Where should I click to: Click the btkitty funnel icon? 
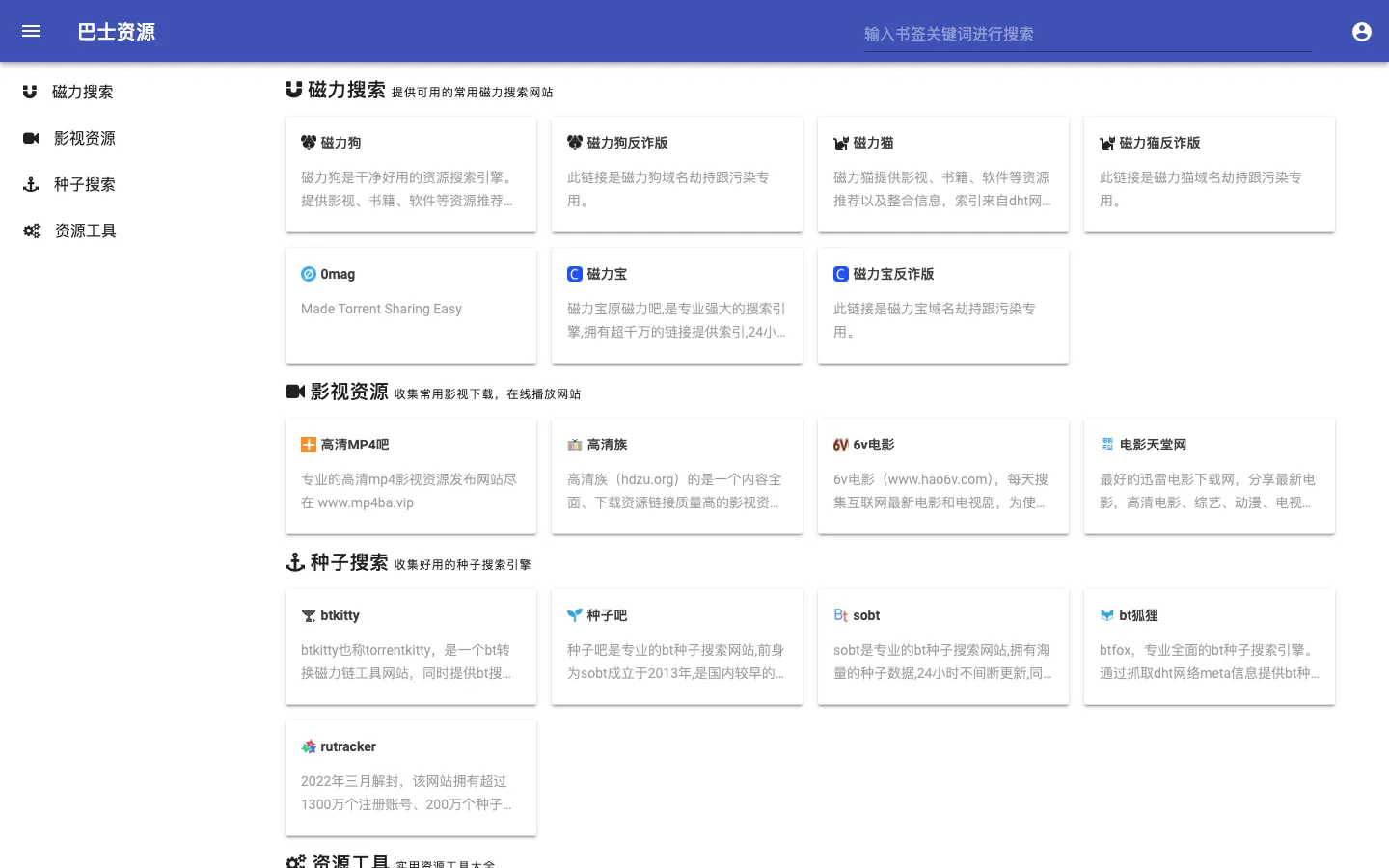[309, 615]
